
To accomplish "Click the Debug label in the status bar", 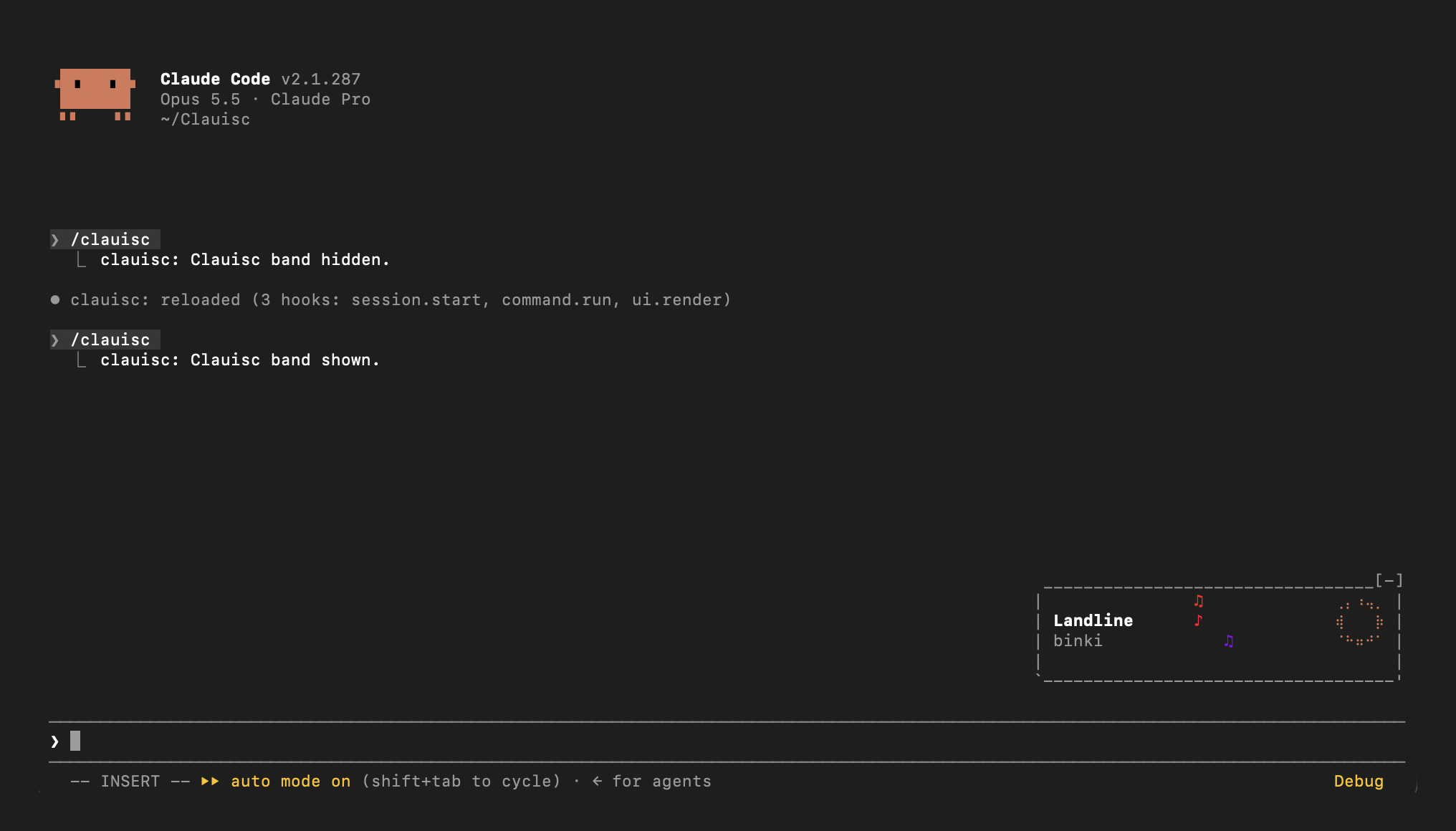I will point(1359,782).
